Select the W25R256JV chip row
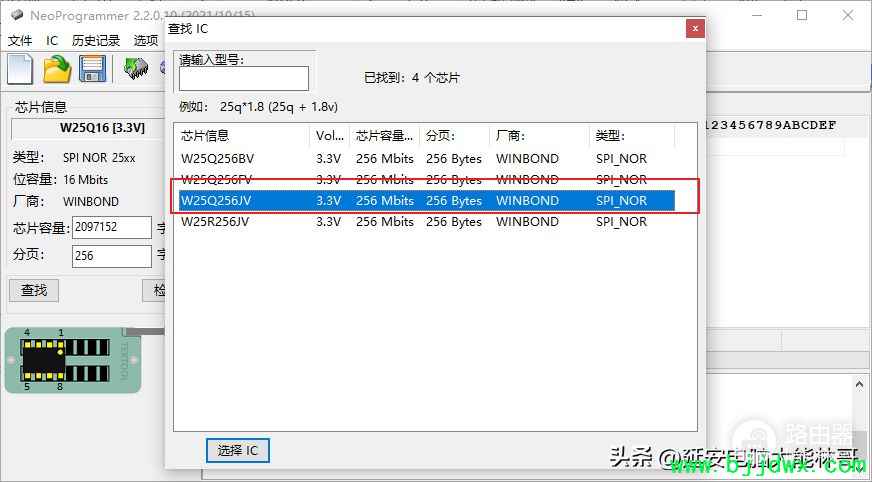Image resolution: width=872 pixels, height=482 pixels. coord(218,222)
